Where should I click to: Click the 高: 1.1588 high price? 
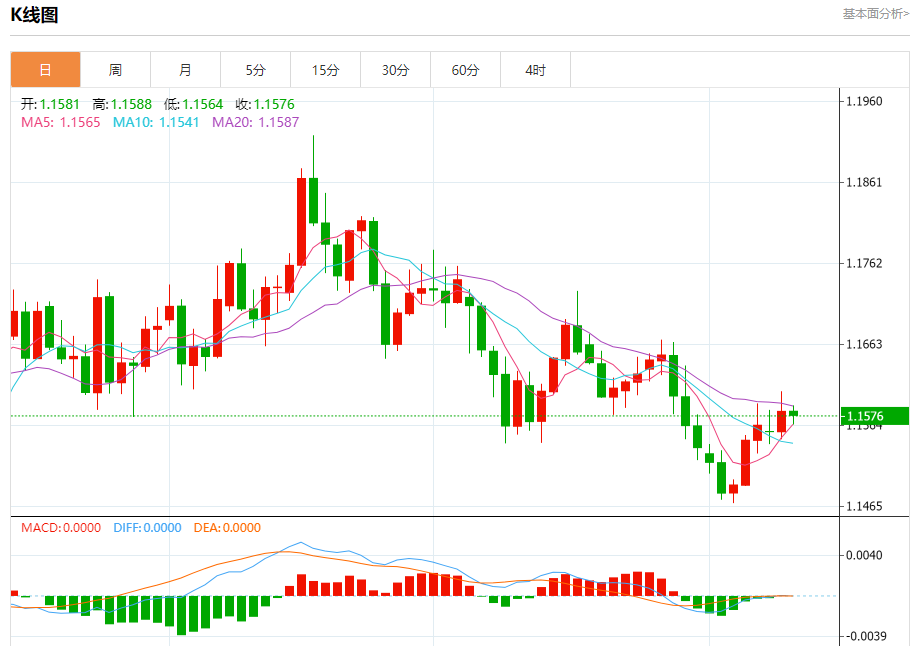coord(122,104)
